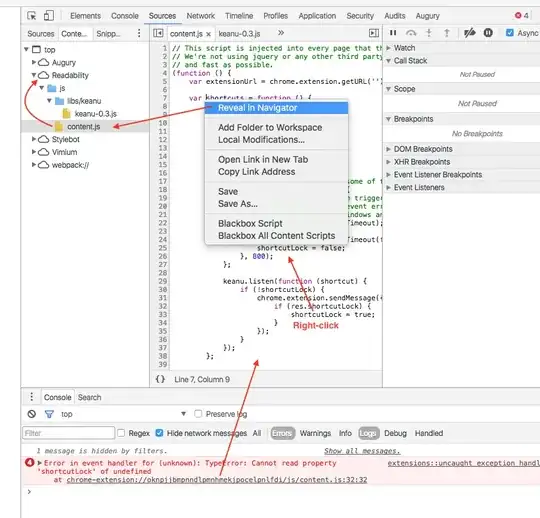Expand the Augury tree node
The height and width of the screenshot is (518, 540).
click(x=34, y=62)
